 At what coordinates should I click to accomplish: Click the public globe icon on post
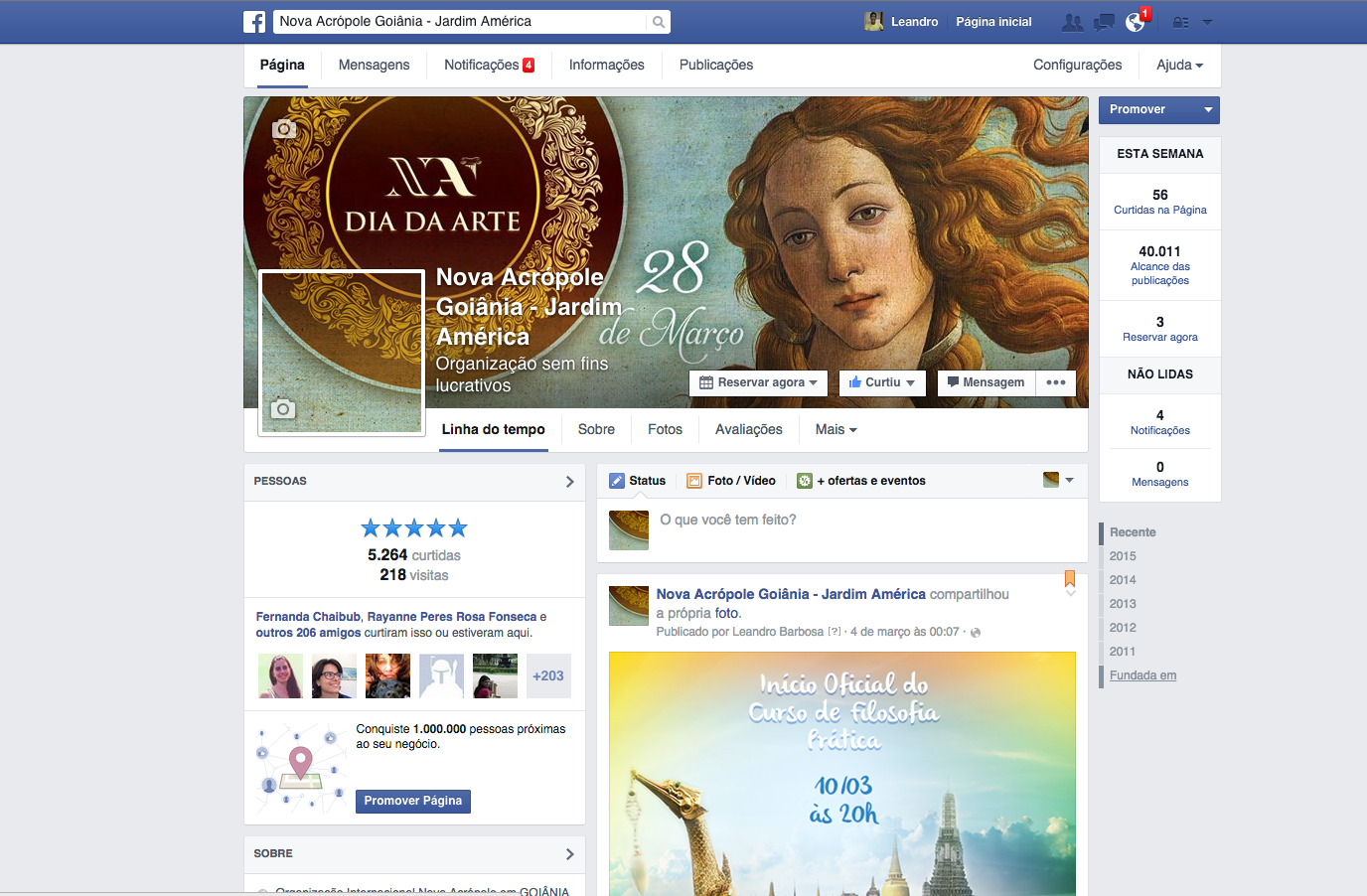point(976,633)
